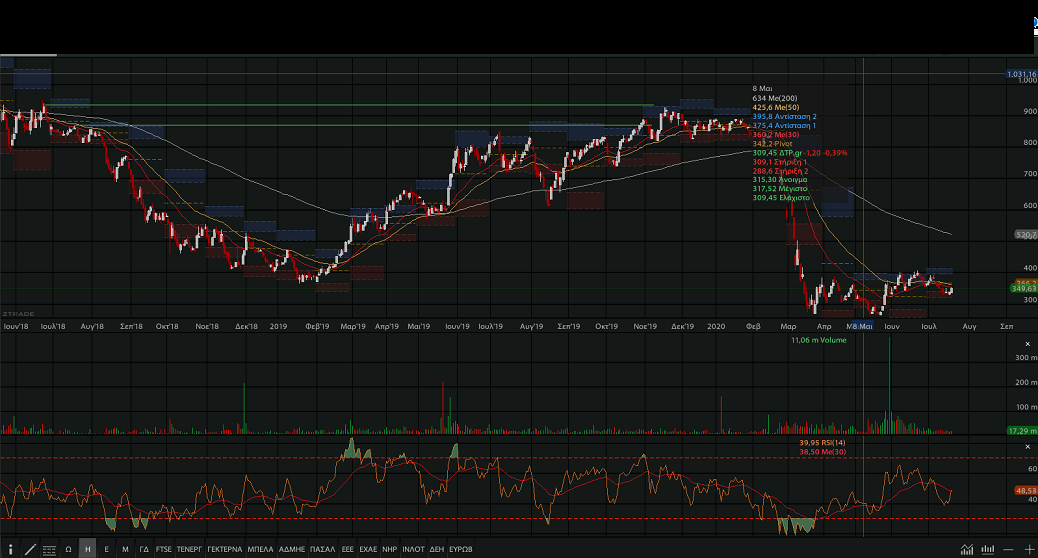
Task: Click the 8 Μαϊ date marker on axis
Action: (859, 326)
